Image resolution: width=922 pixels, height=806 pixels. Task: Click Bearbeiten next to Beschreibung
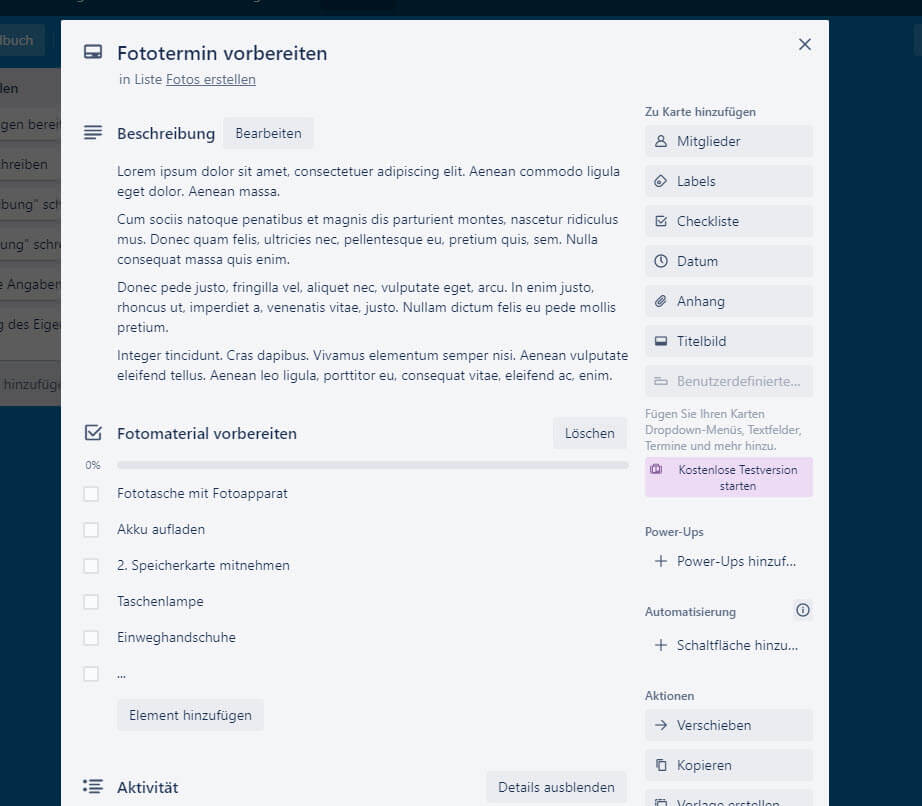[x=268, y=133]
